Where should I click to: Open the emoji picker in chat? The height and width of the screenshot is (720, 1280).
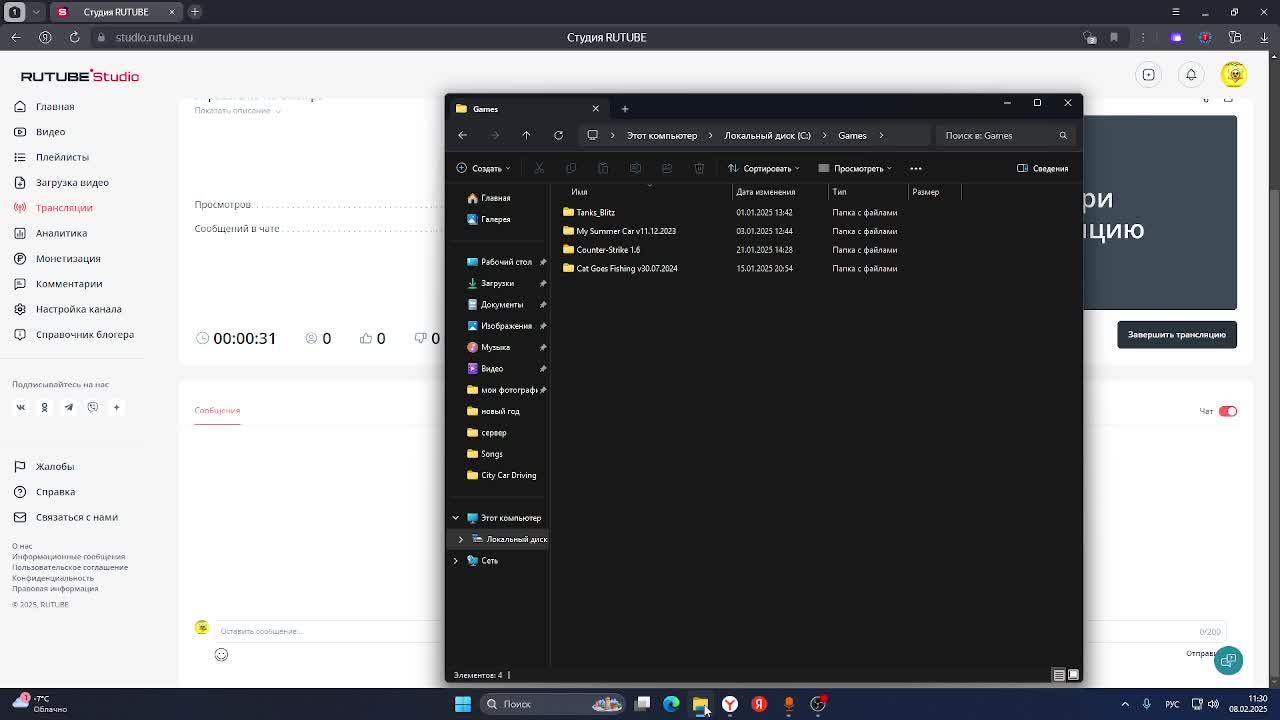pos(221,654)
